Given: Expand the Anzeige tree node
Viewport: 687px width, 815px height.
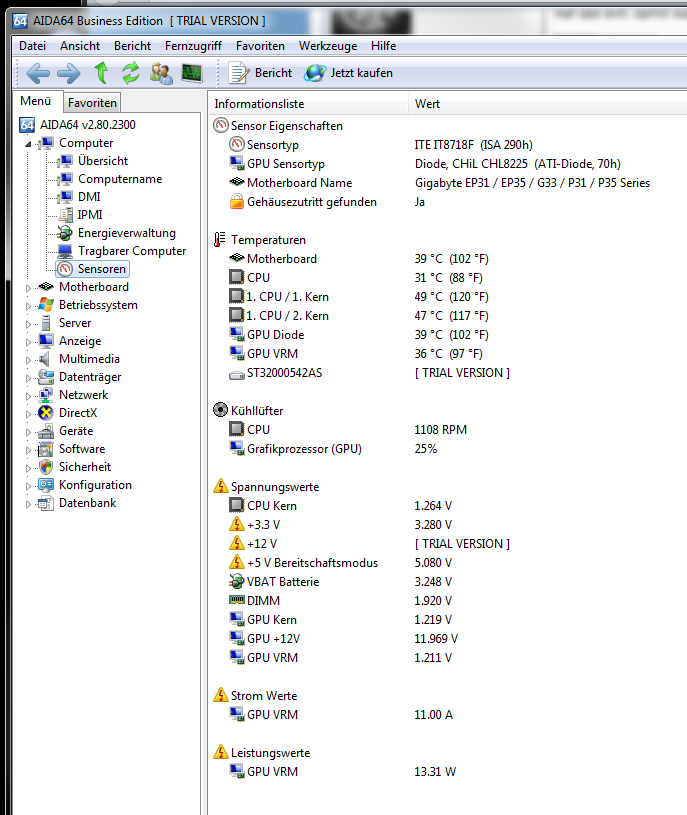Looking at the screenshot, I should click(28, 342).
